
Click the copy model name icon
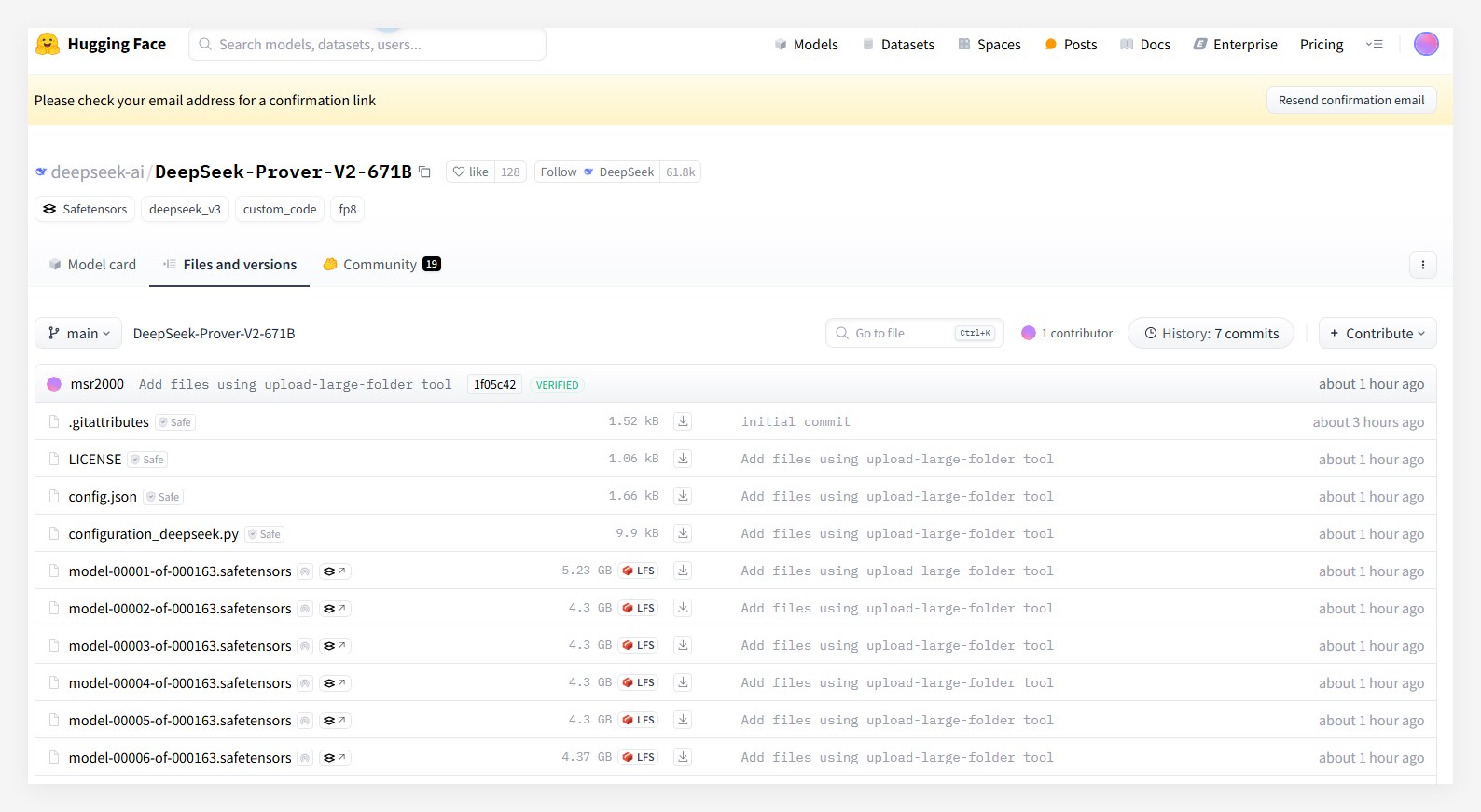click(x=424, y=172)
